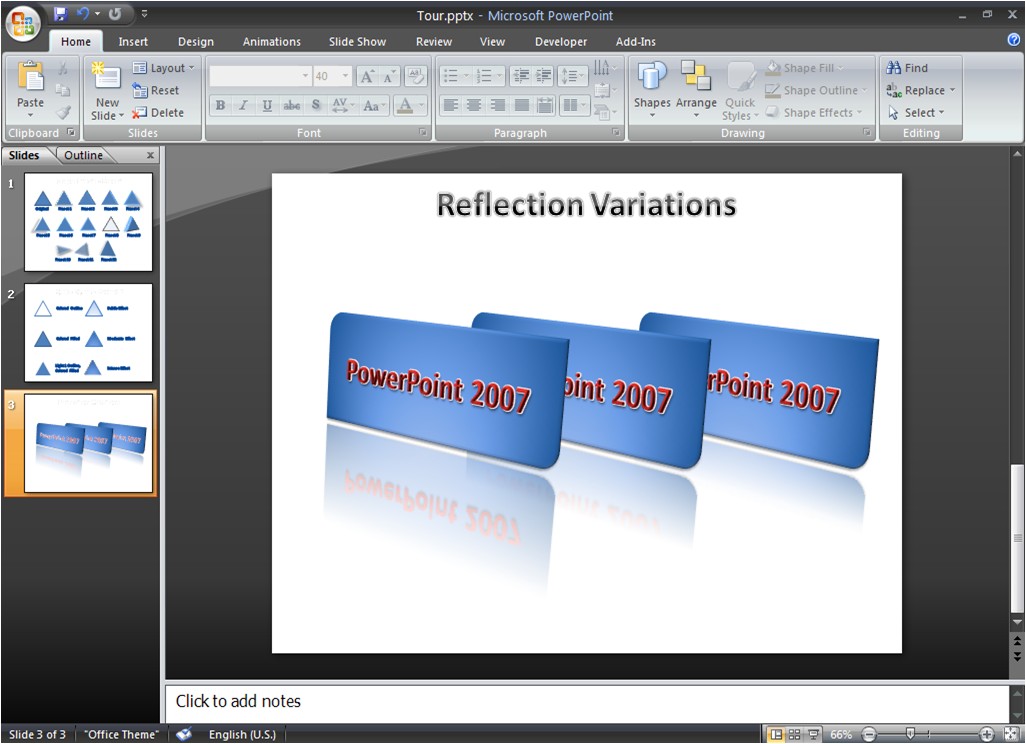The height and width of the screenshot is (744, 1026).
Task: Select slide 2 thumbnail
Action: (x=88, y=332)
